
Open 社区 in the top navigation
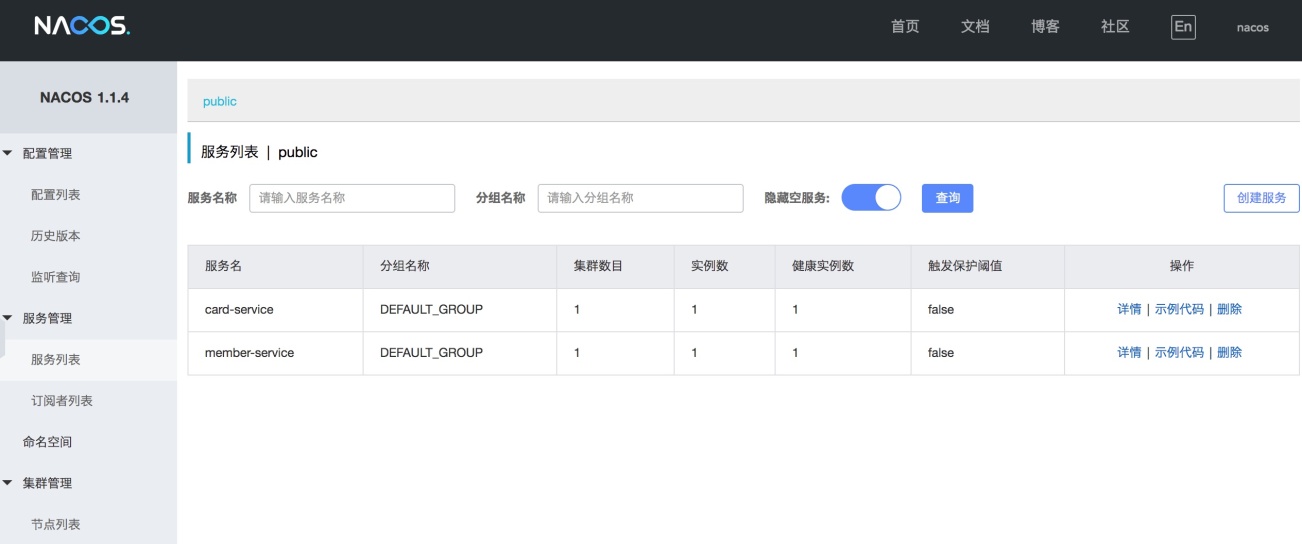coord(1115,27)
